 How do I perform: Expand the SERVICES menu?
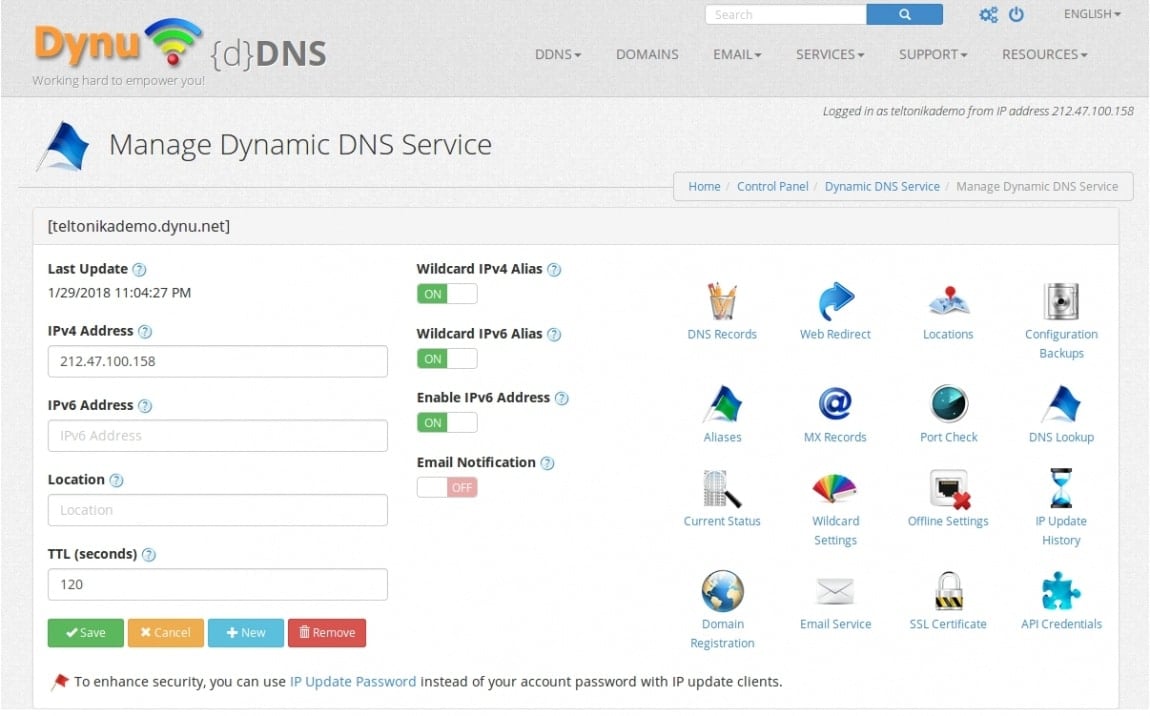(x=830, y=54)
